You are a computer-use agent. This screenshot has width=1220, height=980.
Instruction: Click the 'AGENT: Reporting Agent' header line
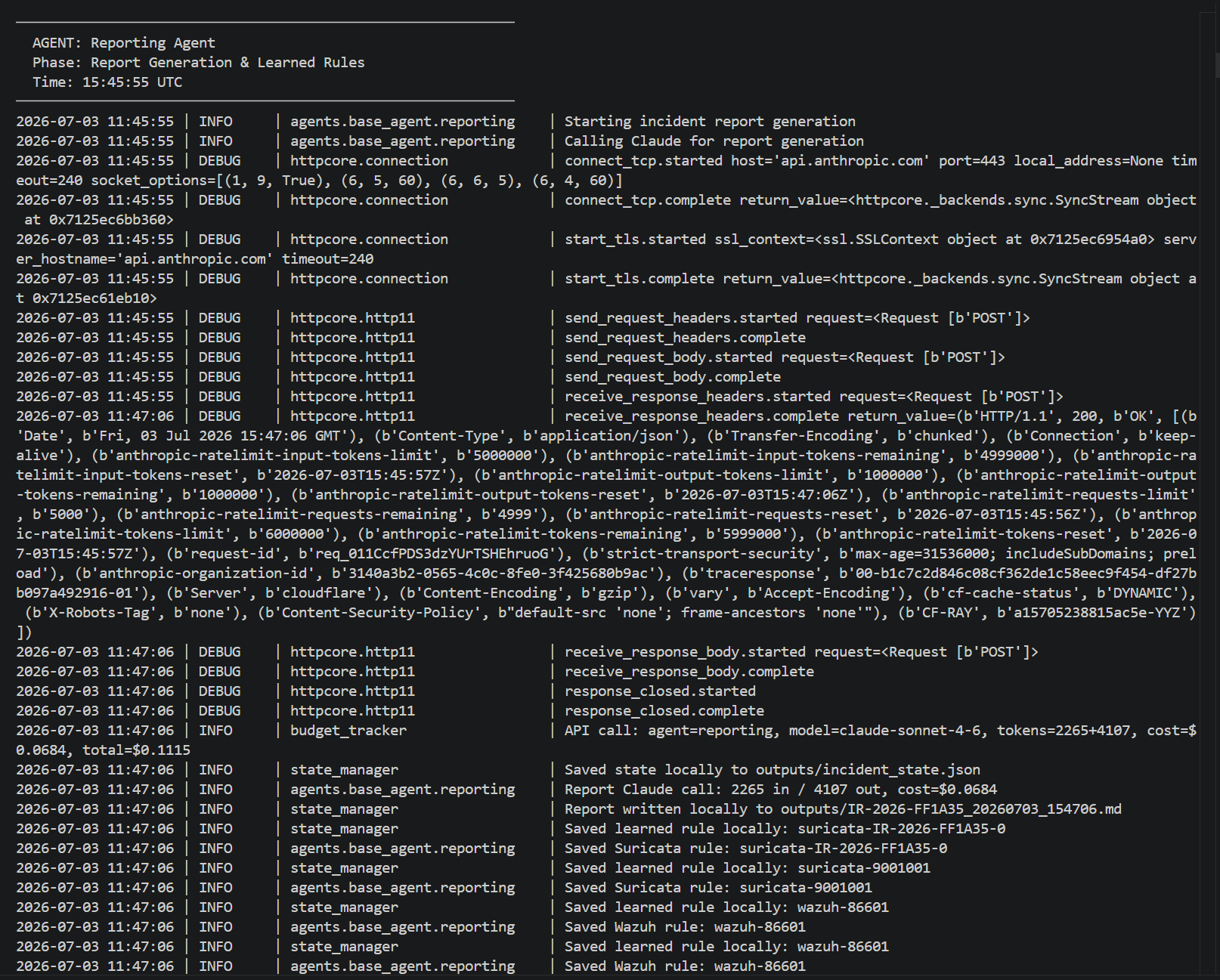pos(123,43)
